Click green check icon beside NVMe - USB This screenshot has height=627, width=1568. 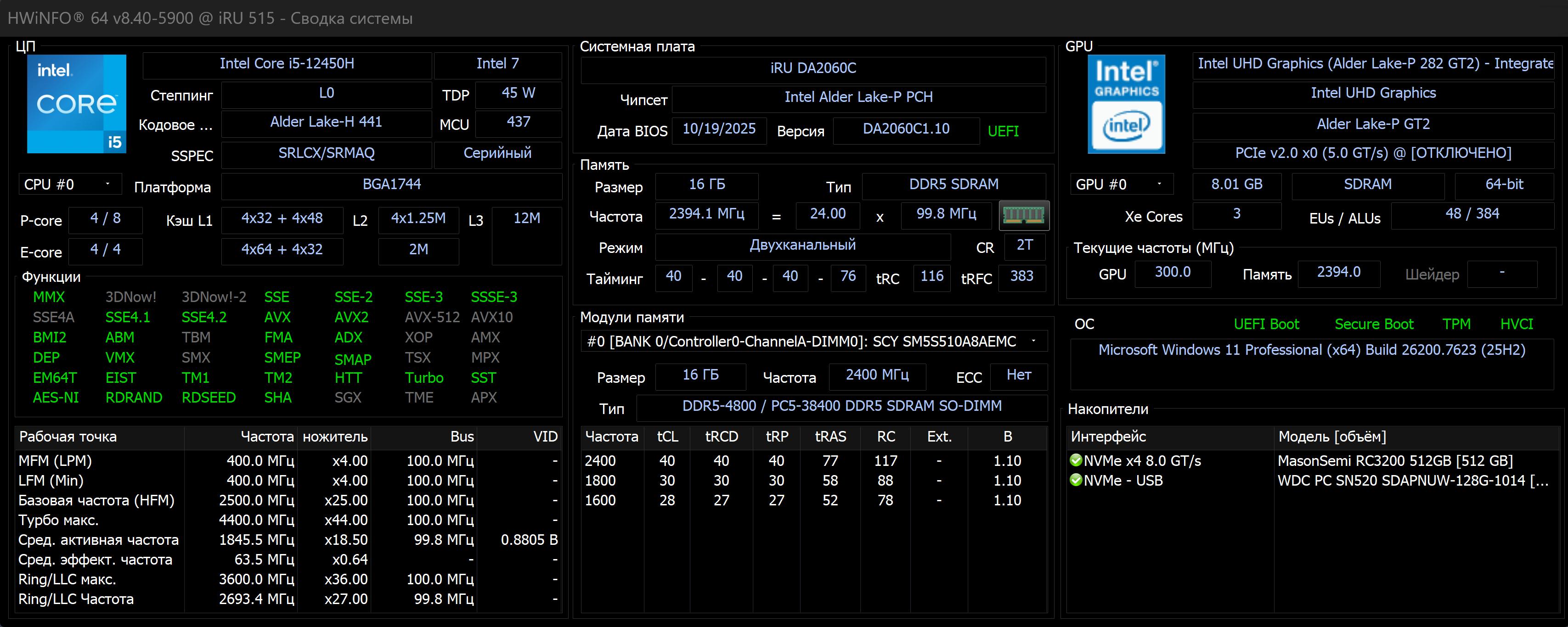tap(1076, 480)
